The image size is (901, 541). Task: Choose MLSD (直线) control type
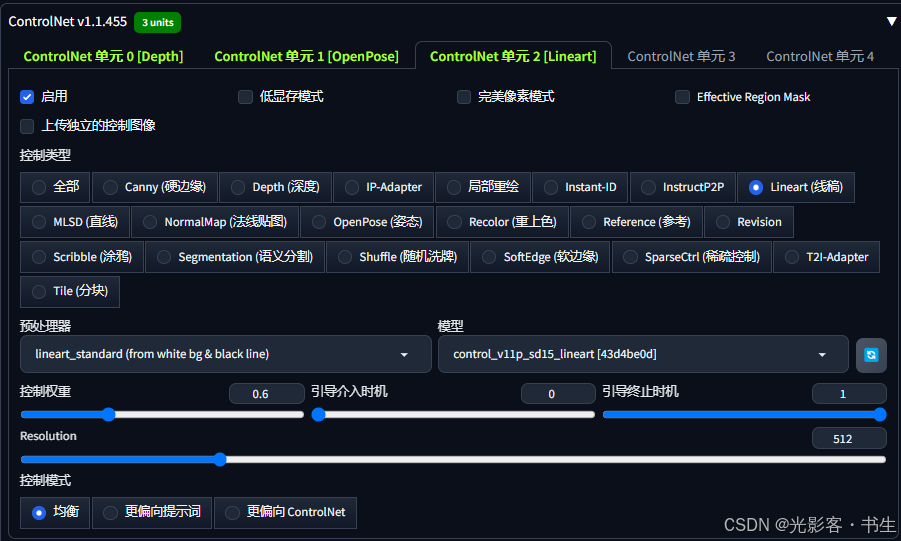75,222
